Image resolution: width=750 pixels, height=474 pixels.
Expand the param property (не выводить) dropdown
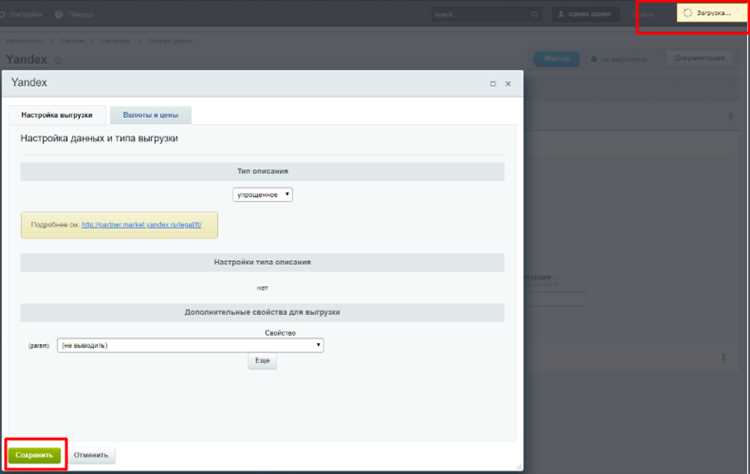tap(190, 345)
